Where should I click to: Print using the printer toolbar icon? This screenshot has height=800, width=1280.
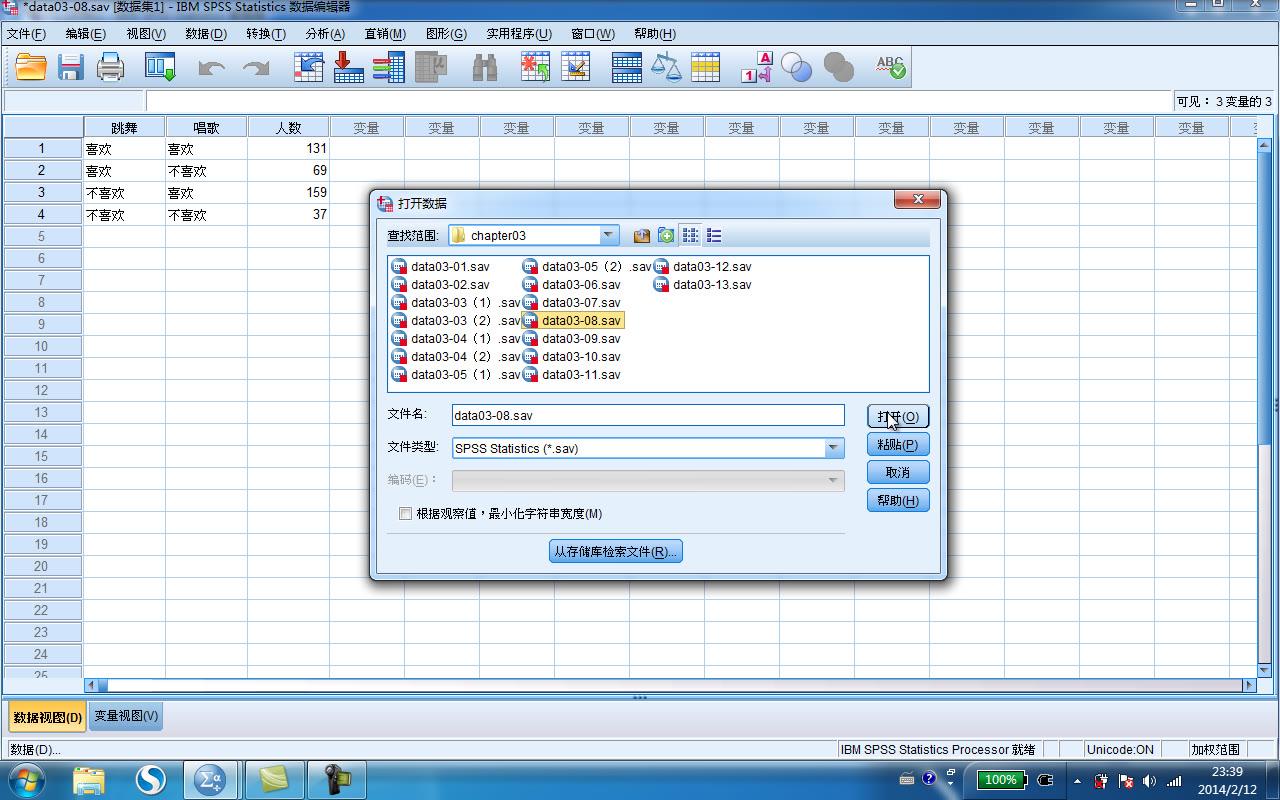(110, 67)
